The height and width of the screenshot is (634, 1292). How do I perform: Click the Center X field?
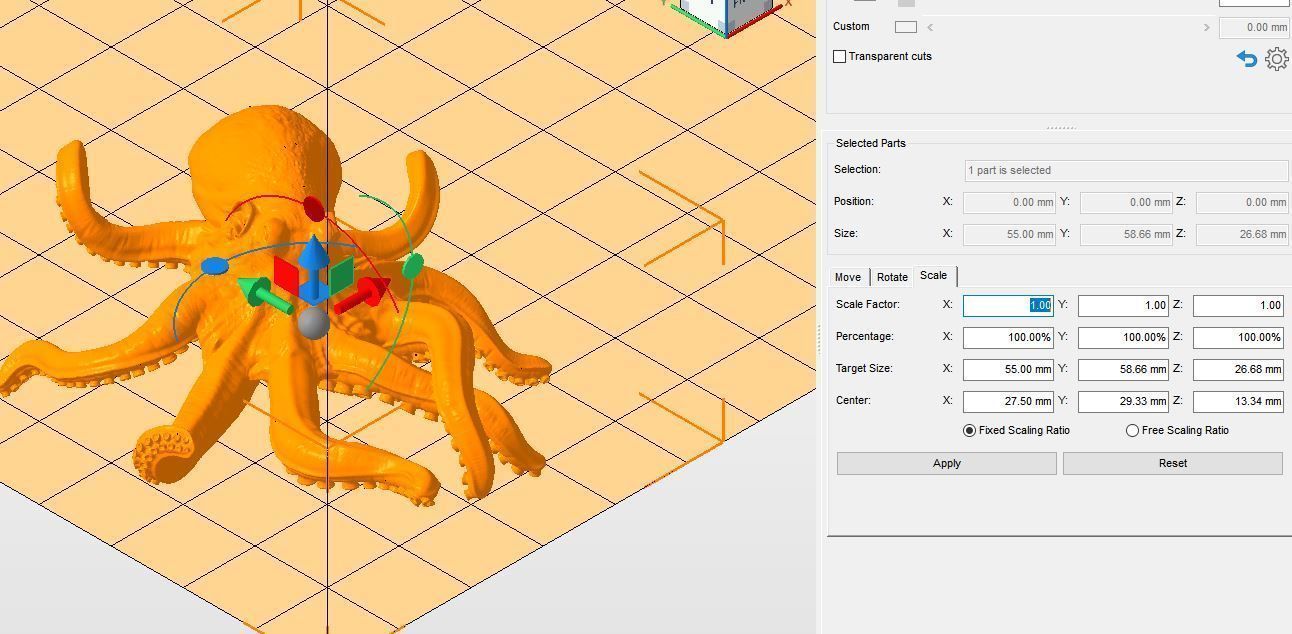click(x=1008, y=401)
